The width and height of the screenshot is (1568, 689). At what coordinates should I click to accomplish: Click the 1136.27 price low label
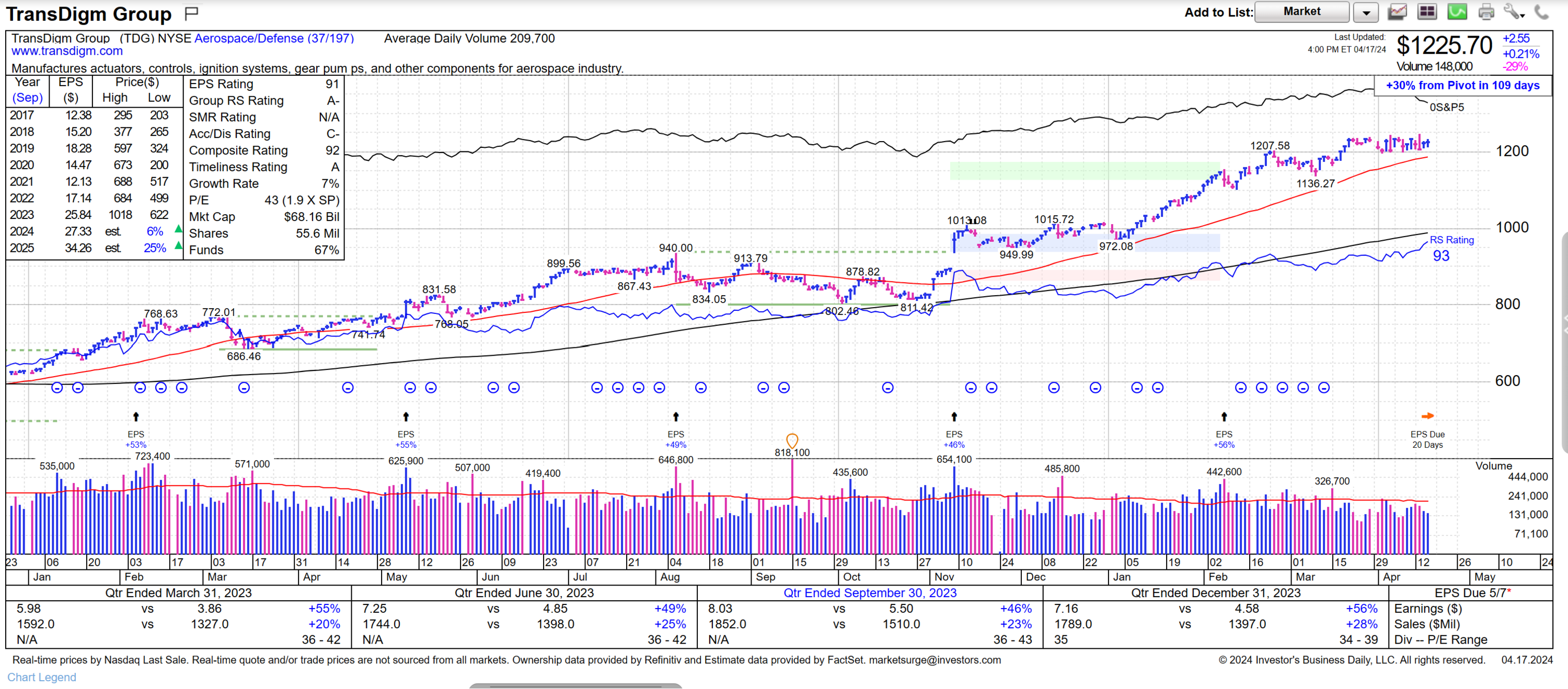1316,184
